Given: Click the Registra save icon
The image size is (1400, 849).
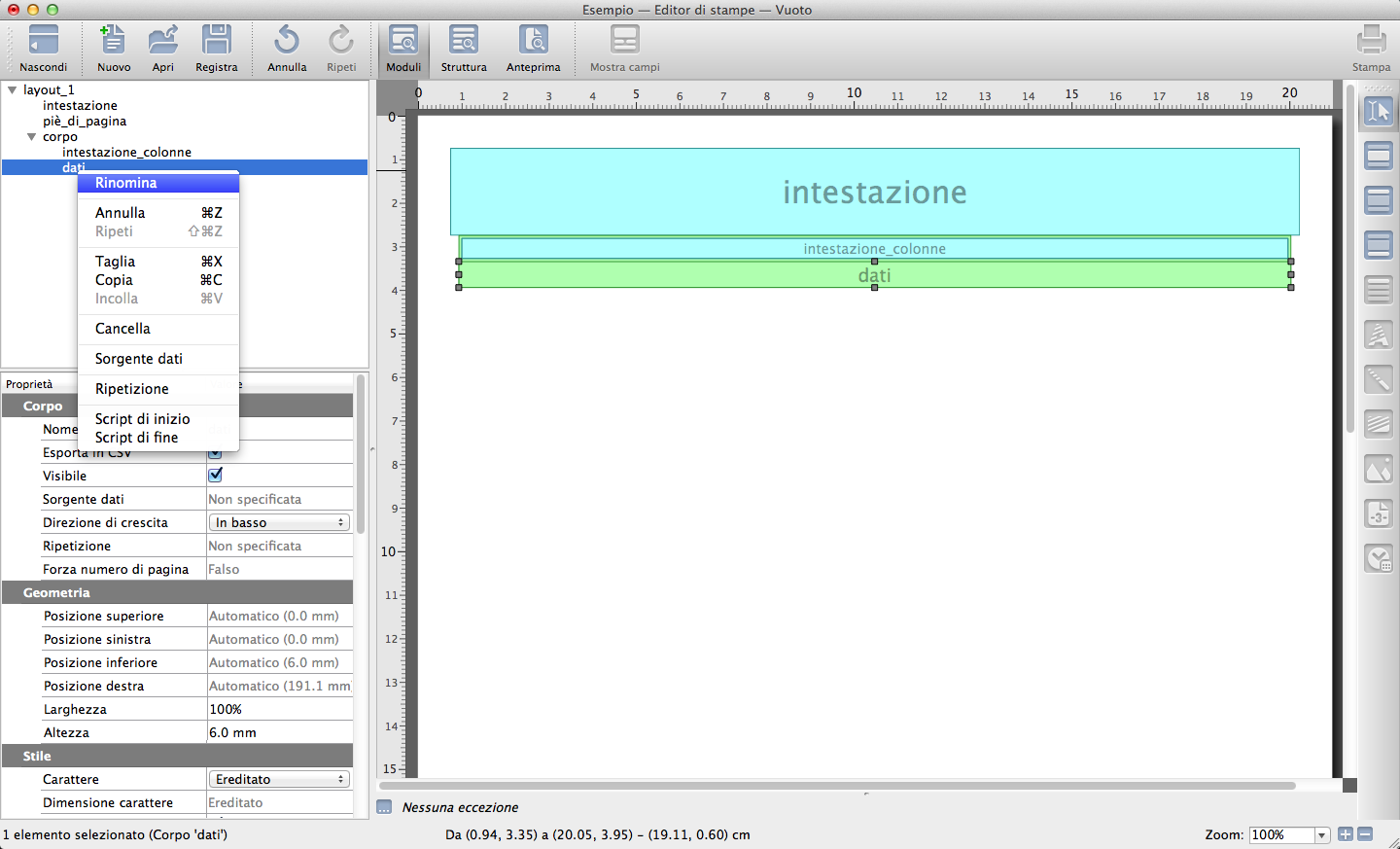Looking at the screenshot, I should pyautogui.click(x=216, y=41).
